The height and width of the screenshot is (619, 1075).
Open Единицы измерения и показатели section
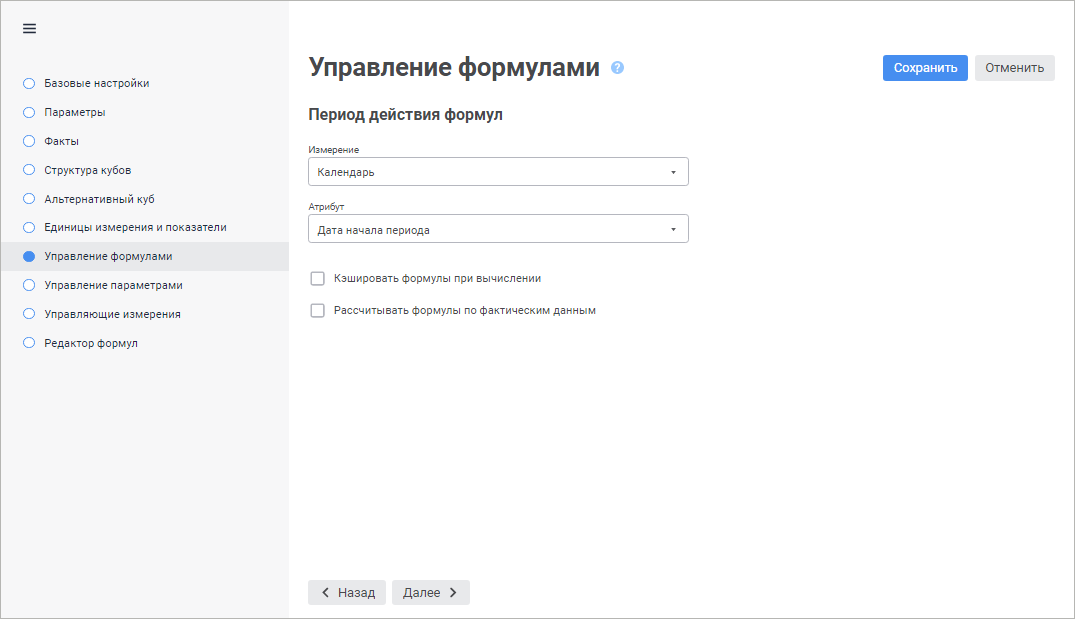[135, 227]
